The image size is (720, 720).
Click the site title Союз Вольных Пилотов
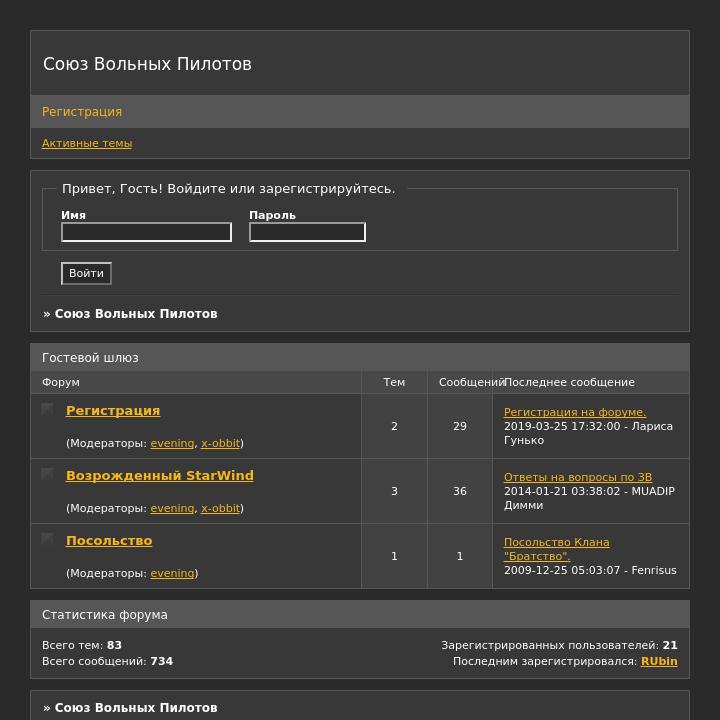(147, 64)
